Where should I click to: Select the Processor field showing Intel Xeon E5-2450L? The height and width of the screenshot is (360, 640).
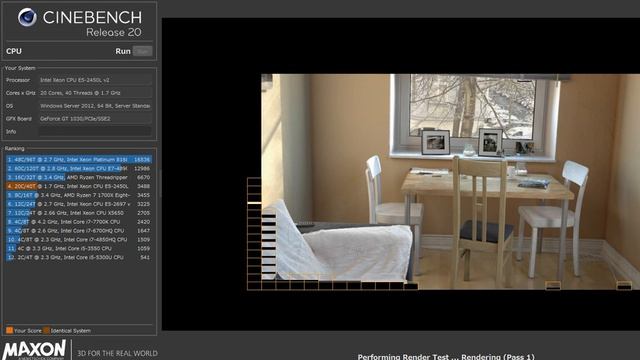tap(95, 80)
